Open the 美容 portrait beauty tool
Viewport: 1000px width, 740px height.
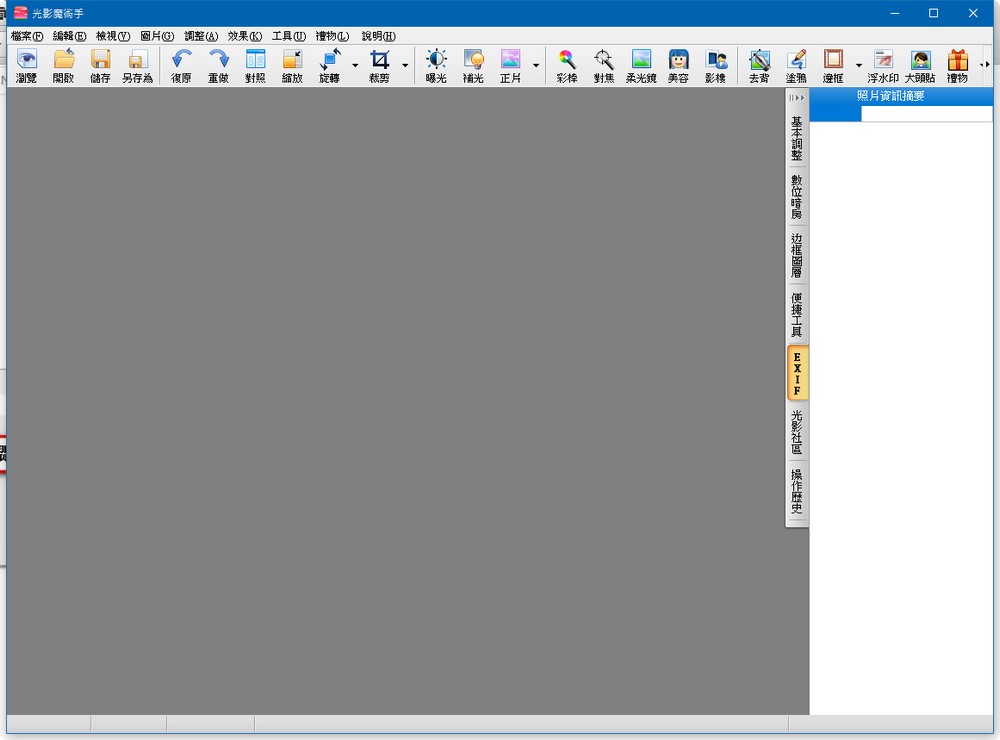(x=678, y=65)
